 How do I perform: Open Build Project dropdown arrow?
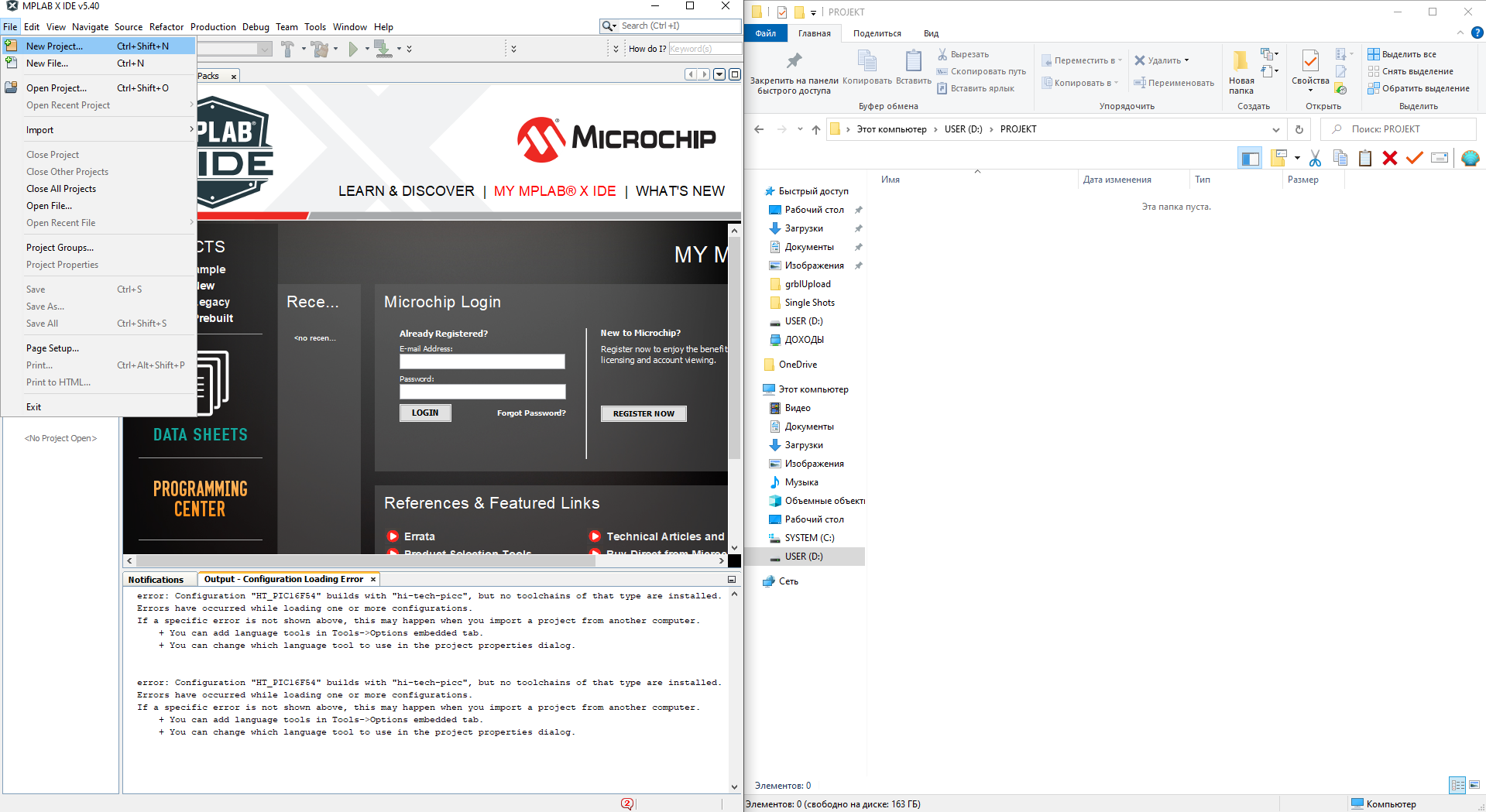pyautogui.click(x=304, y=49)
